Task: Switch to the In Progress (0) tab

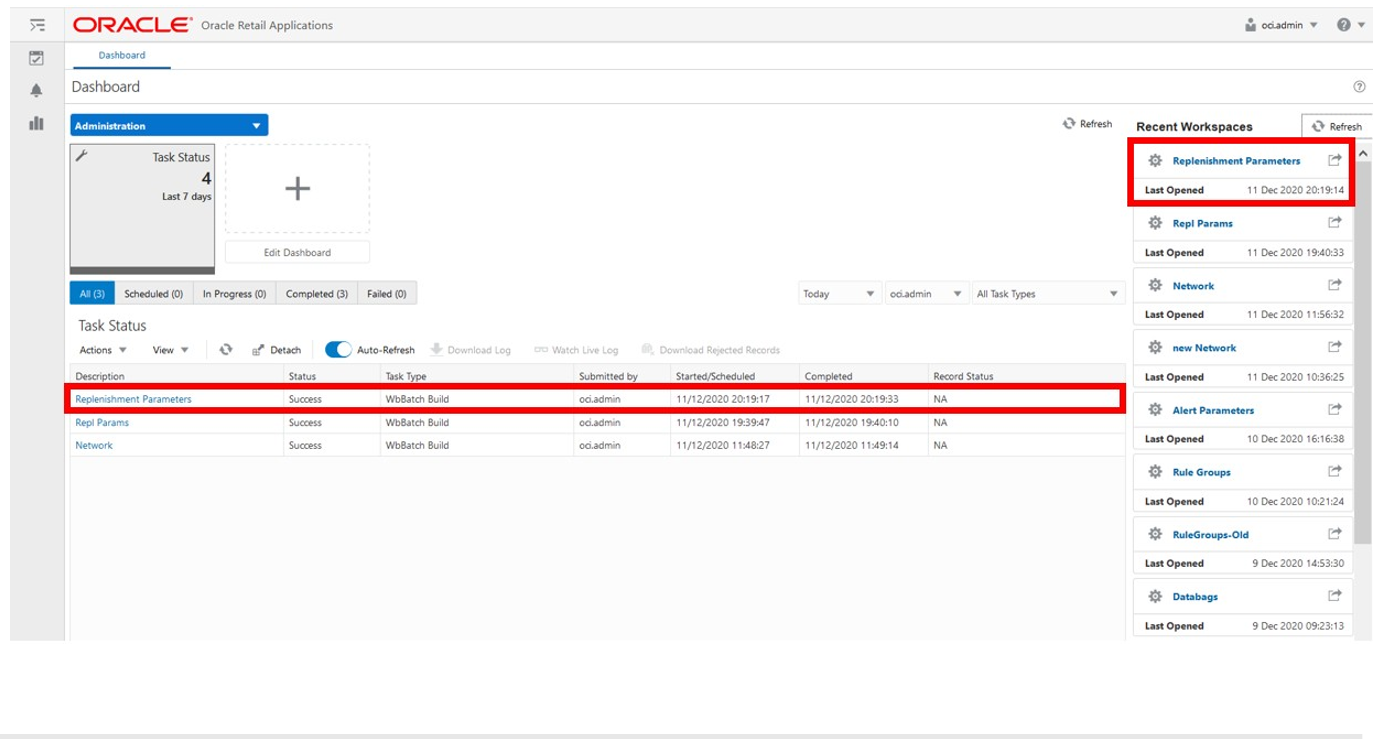Action: click(234, 294)
